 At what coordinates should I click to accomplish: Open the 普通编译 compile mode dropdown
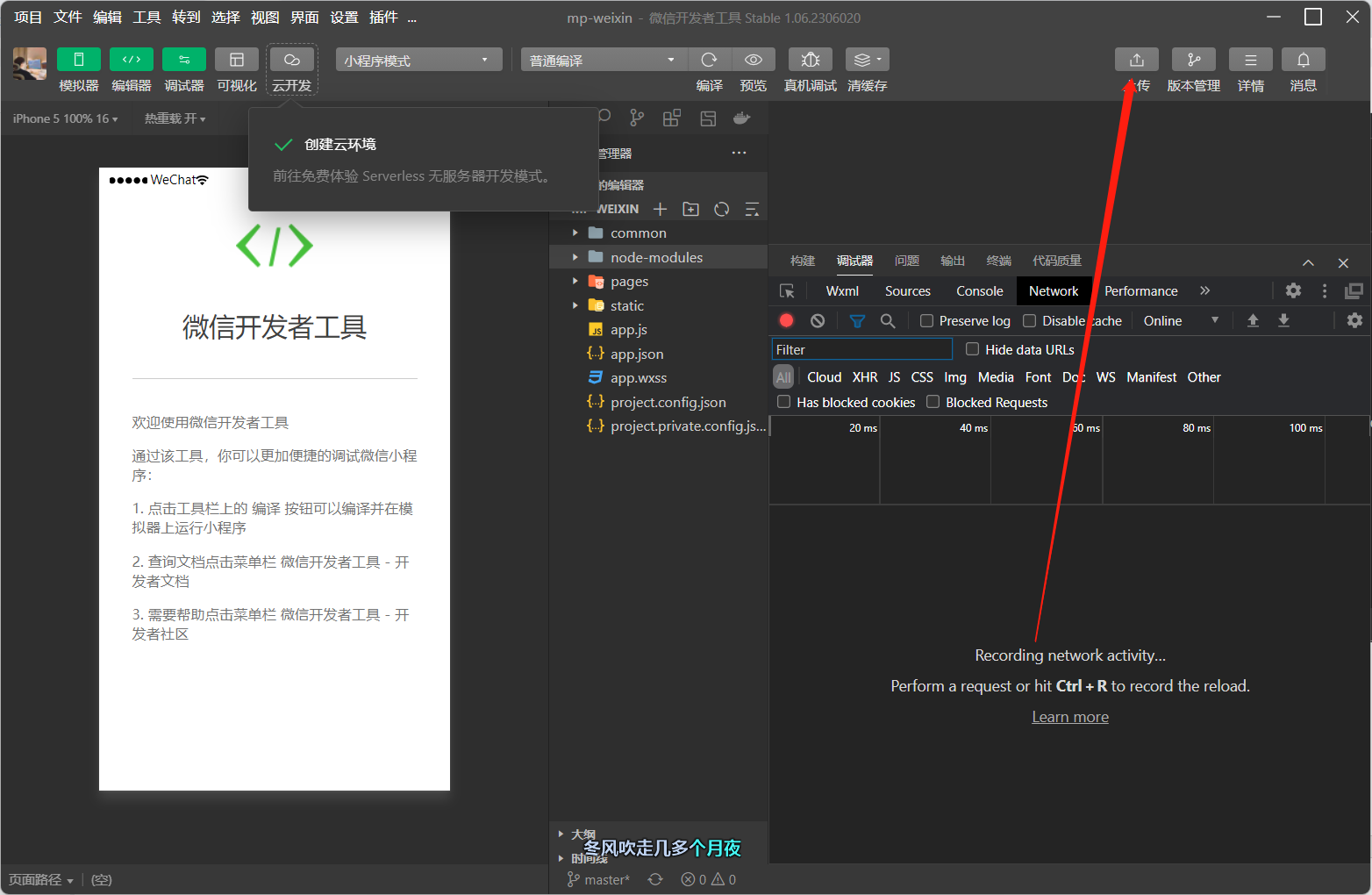click(x=604, y=60)
